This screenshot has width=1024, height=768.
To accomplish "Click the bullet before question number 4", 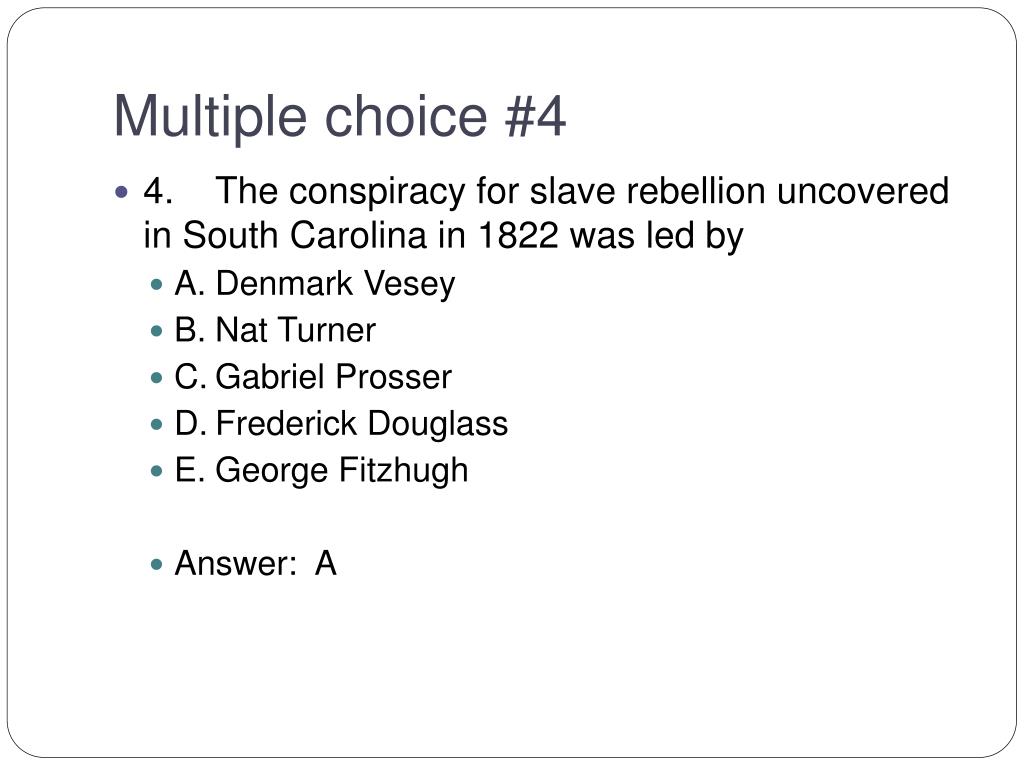I will point(121,192).
